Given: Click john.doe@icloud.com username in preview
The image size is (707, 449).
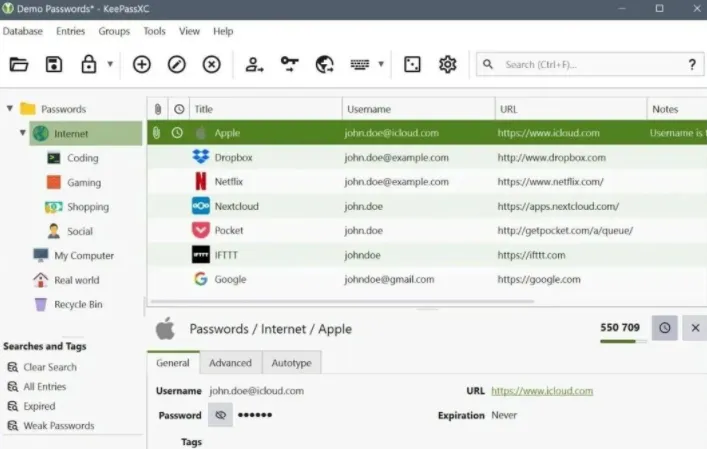Looking at the screenshot, I should coord(257,391).
